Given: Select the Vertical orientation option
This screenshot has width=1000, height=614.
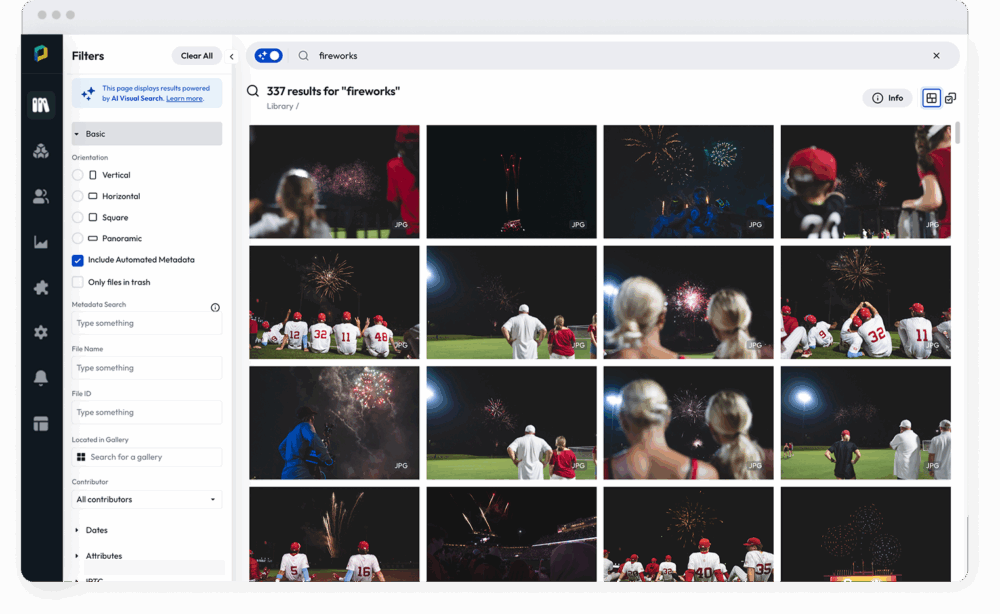Looking at the screenshot, I should point(78,175).
